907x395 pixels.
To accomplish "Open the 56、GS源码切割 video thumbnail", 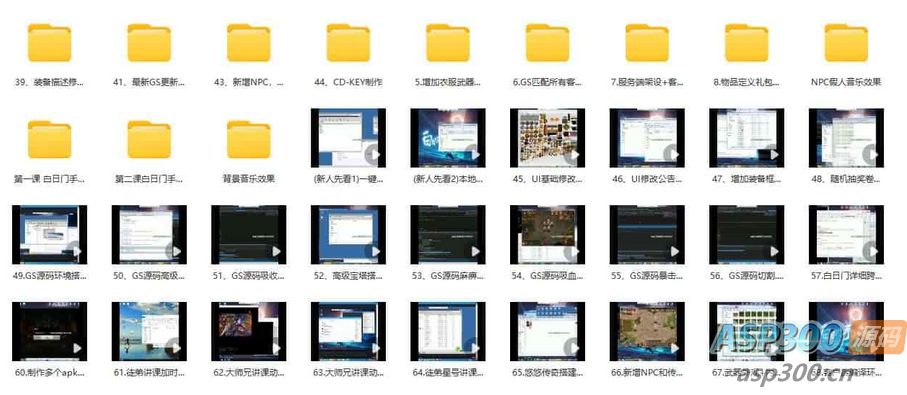I will (x=747, y=234).
